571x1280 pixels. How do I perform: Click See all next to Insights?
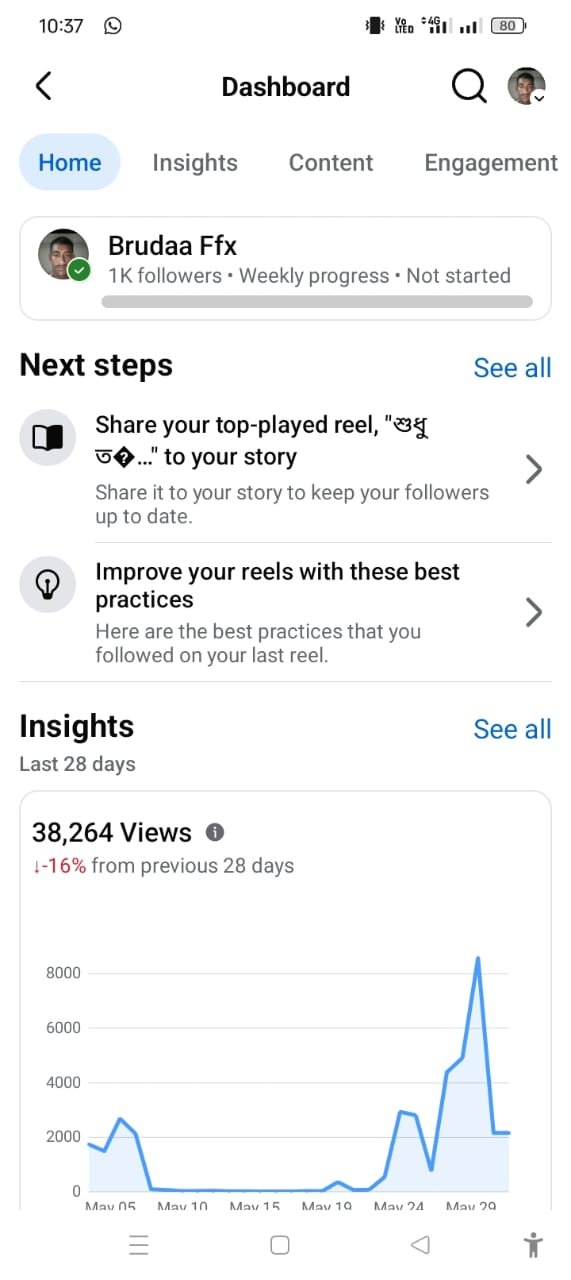pyautogui.click(x=512, y=729)
